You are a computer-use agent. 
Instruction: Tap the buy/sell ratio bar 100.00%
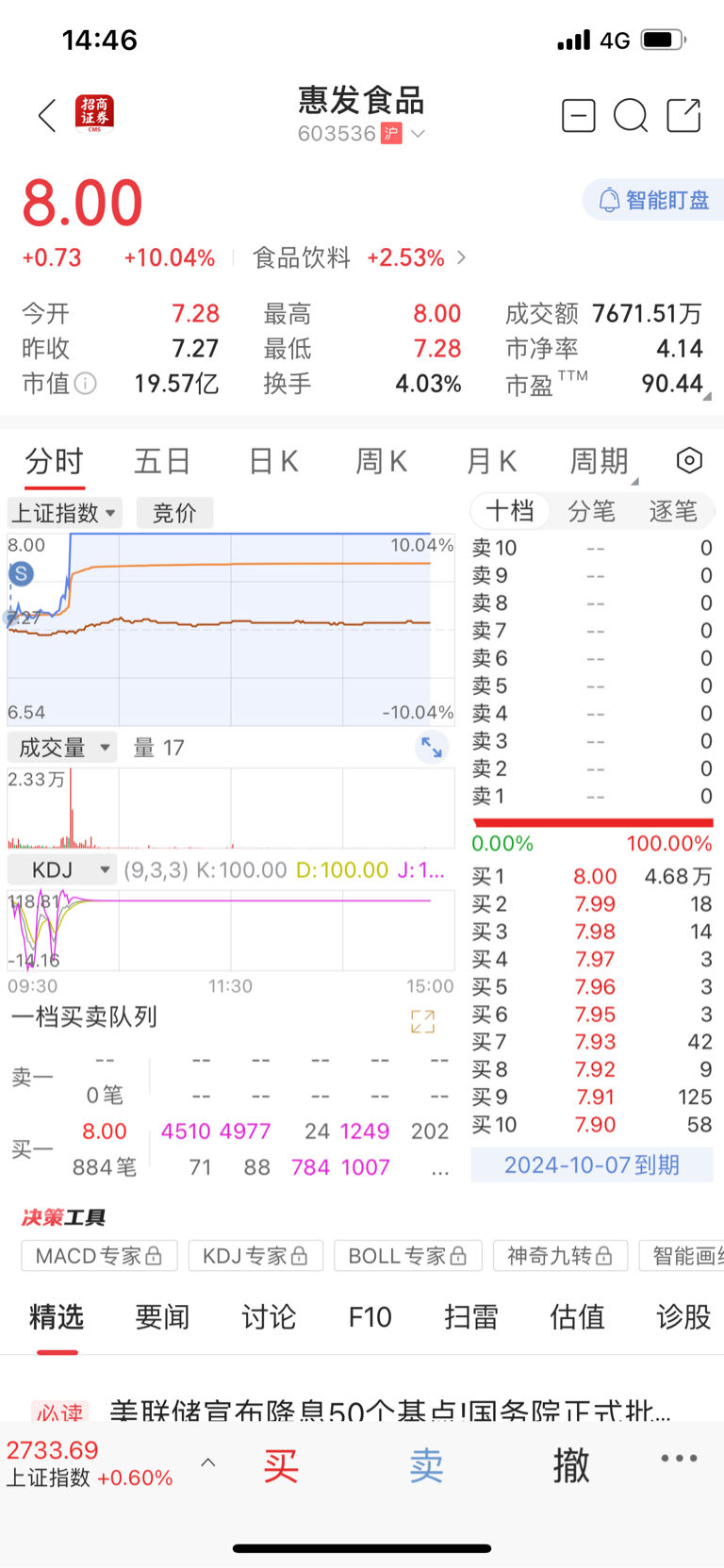coord(593,822)
